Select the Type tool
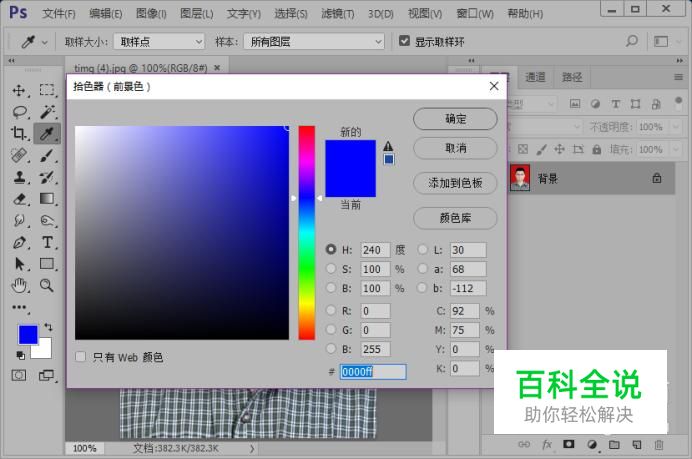Screen dimensions: 692x459 [47, 242]
